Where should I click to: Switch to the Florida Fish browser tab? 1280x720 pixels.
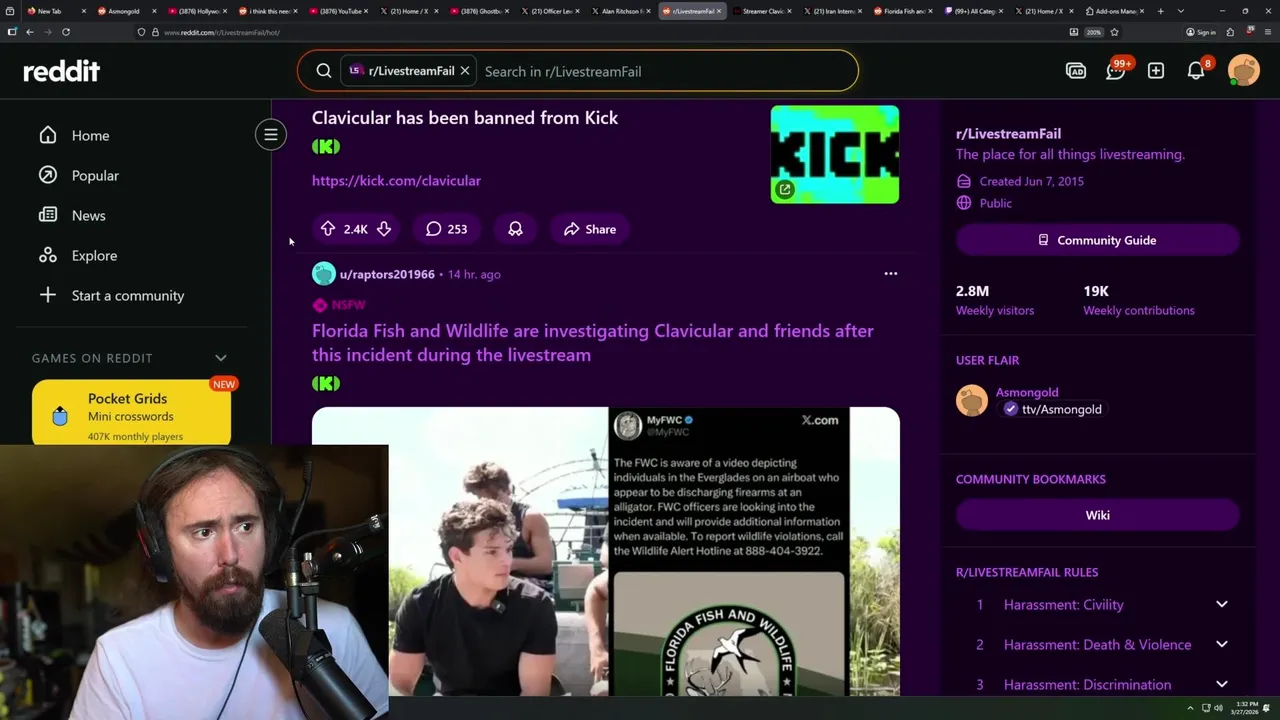(x=905, y=11)
